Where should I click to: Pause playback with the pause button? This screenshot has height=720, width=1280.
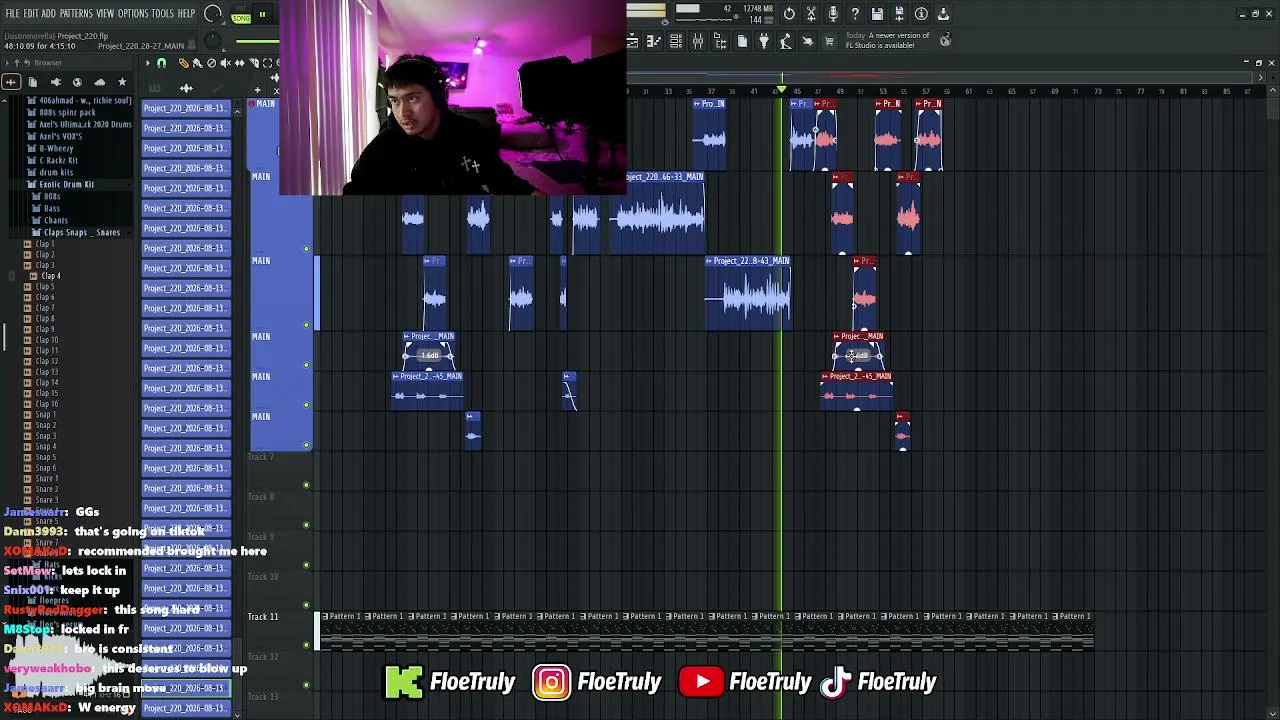262,15
